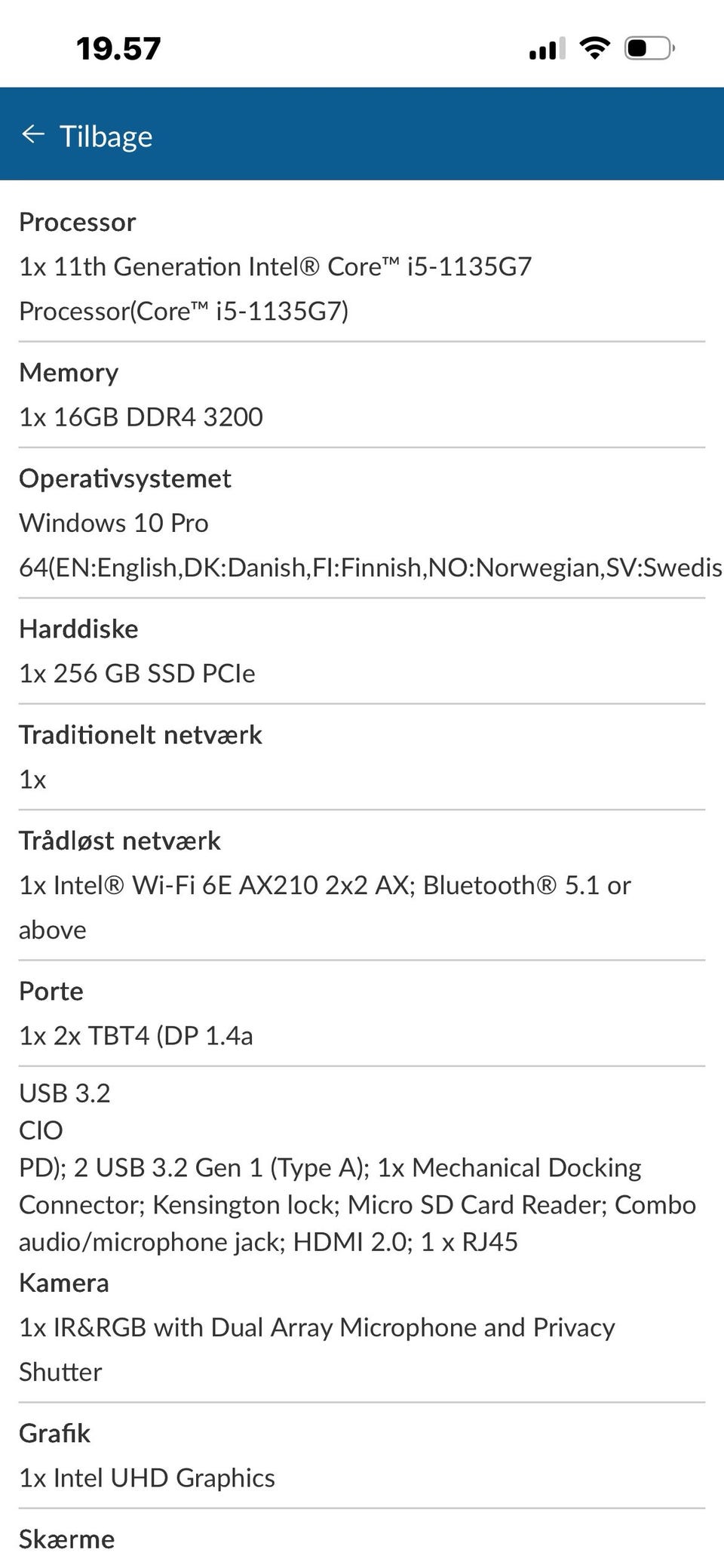This screenshot has height=1568, width=724.
Task: Select the Skærme heading at bottom
Action: pos(66,1539)
